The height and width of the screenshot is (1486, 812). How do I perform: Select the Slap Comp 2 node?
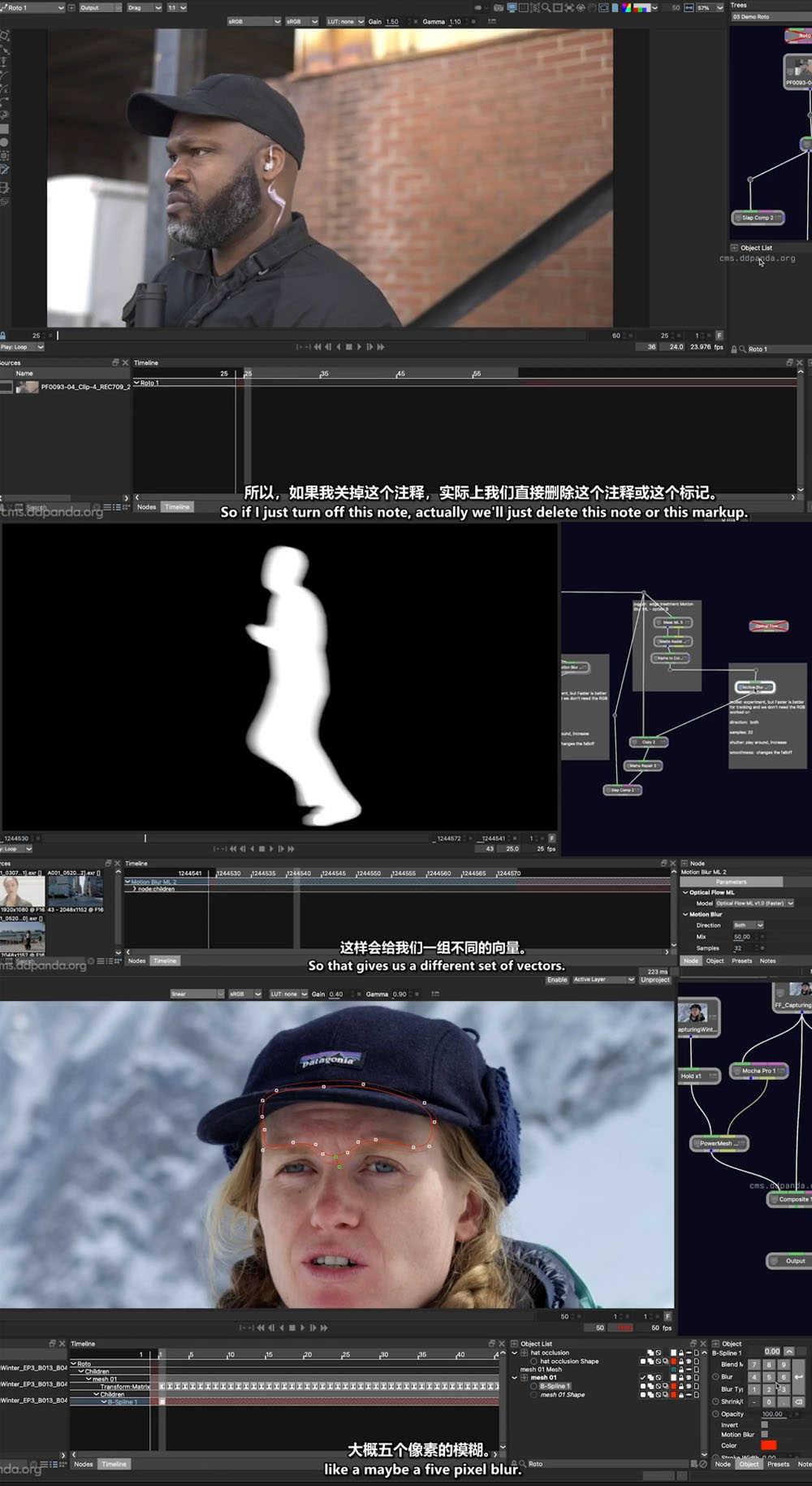758,218
